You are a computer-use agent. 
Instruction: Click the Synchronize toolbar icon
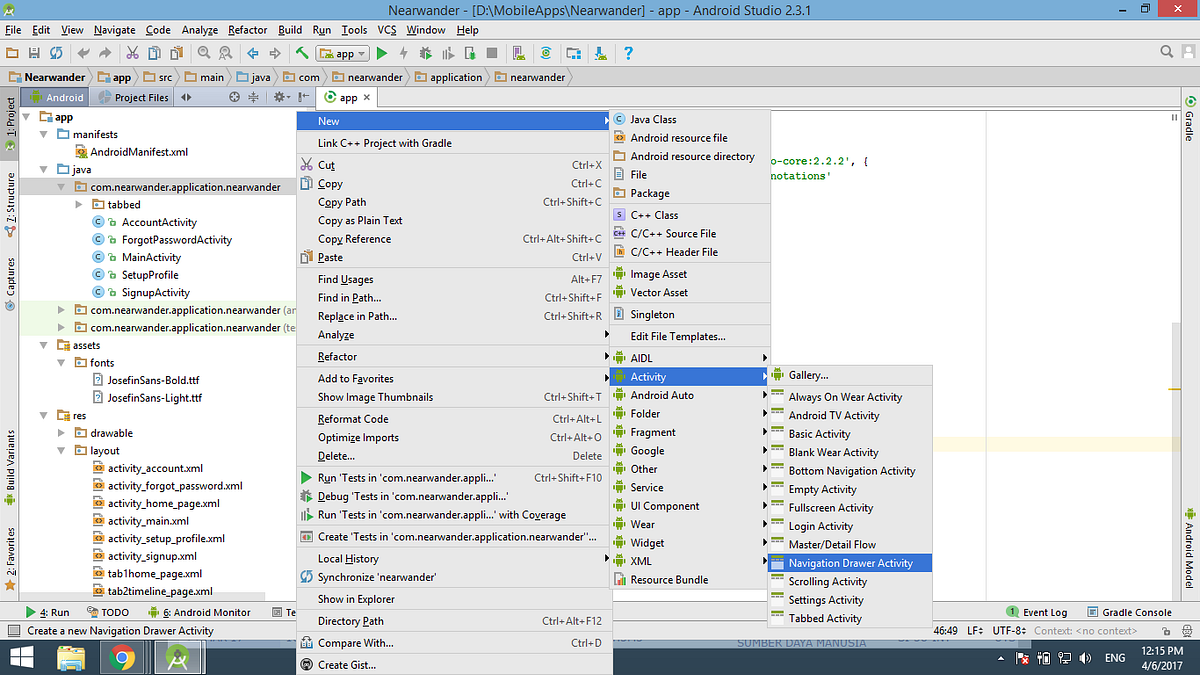56,53
